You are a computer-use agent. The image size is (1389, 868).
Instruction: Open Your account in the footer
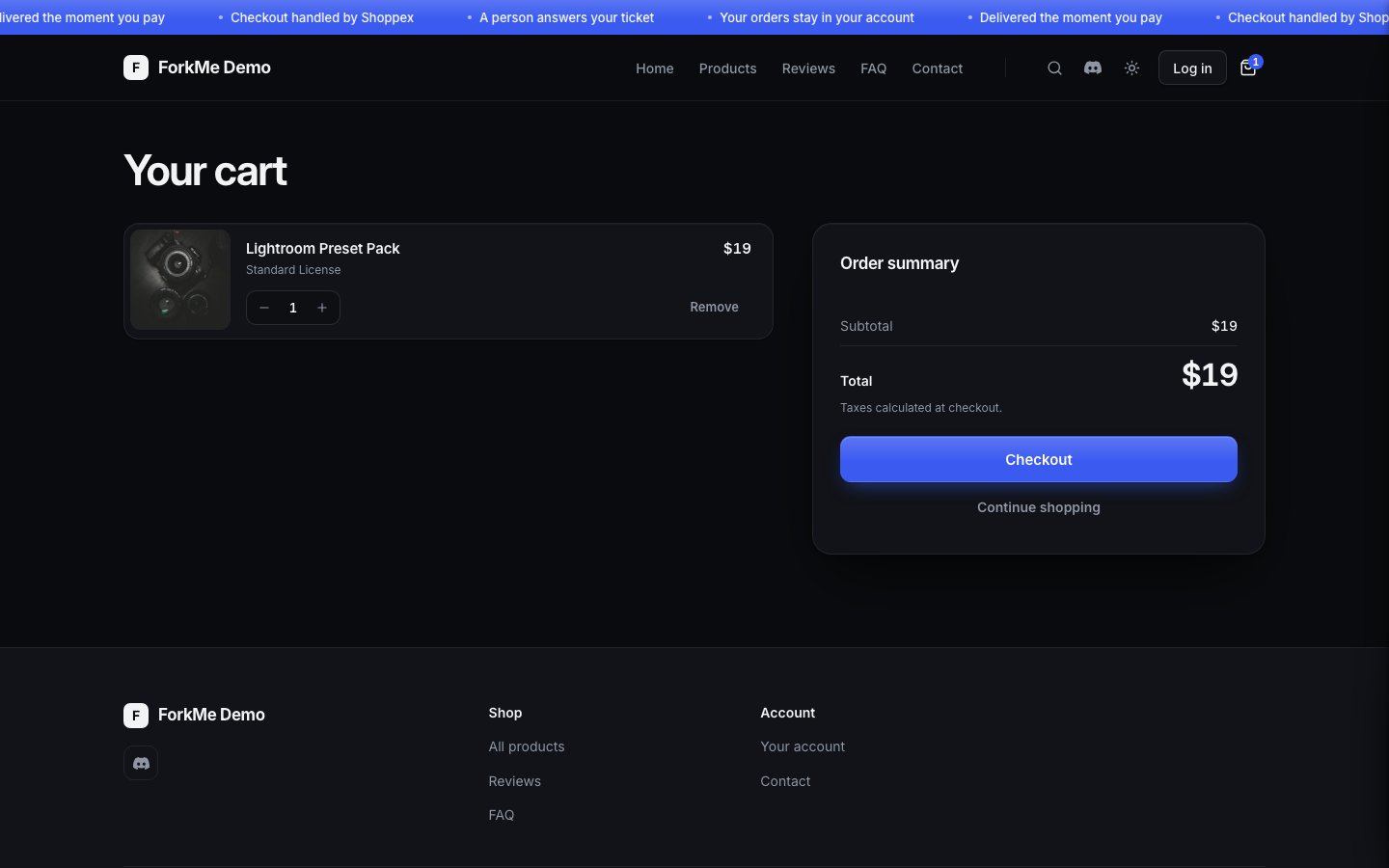click(803, 746)
